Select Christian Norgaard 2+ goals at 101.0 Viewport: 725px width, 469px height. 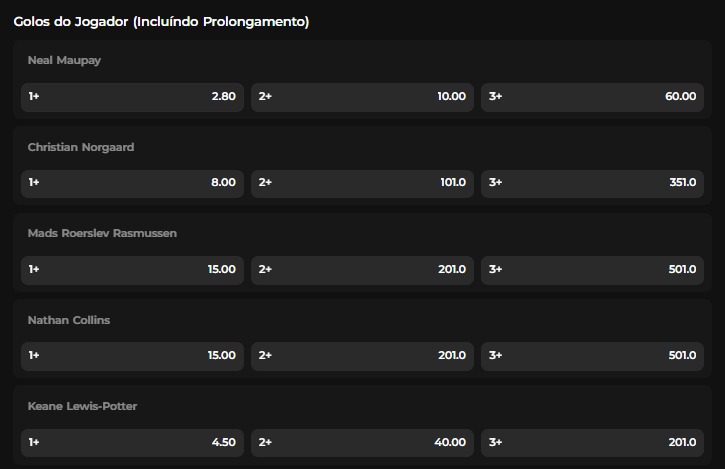pos(362,183)
